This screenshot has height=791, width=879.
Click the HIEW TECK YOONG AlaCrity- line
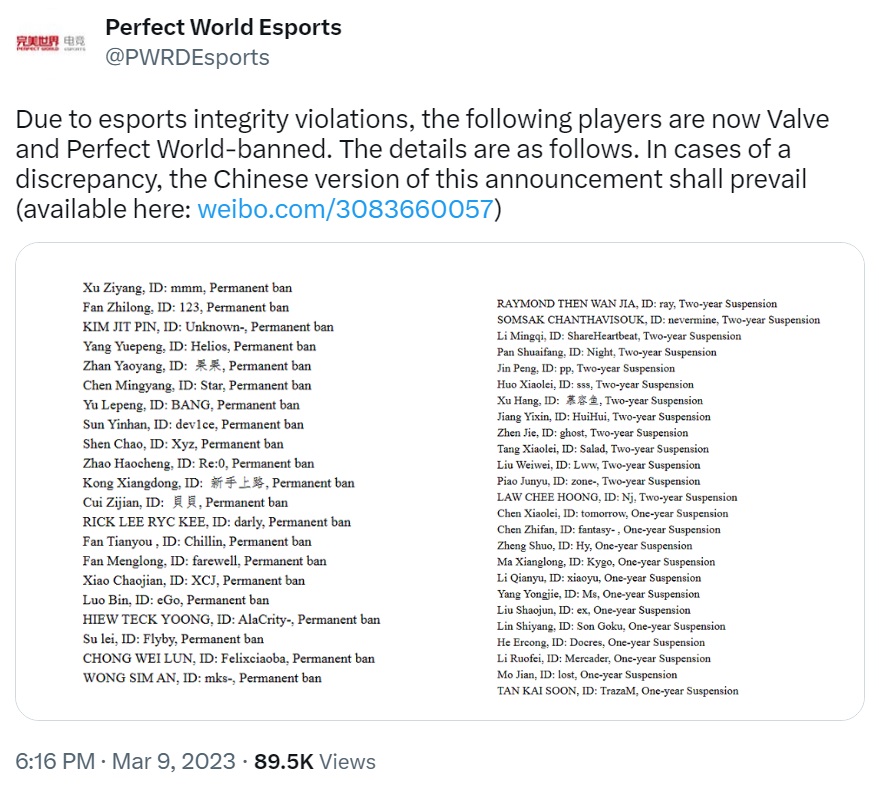231,619
